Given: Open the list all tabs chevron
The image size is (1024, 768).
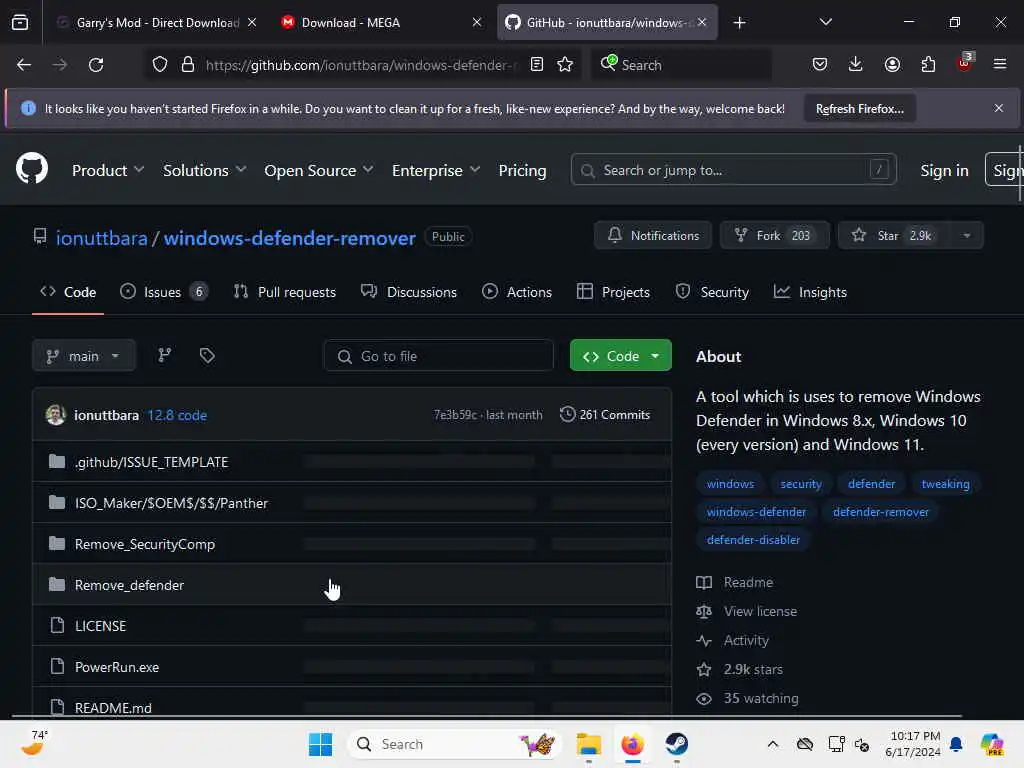Looking at the screenshot, I should pyautogui.click(x=825, y=22).
